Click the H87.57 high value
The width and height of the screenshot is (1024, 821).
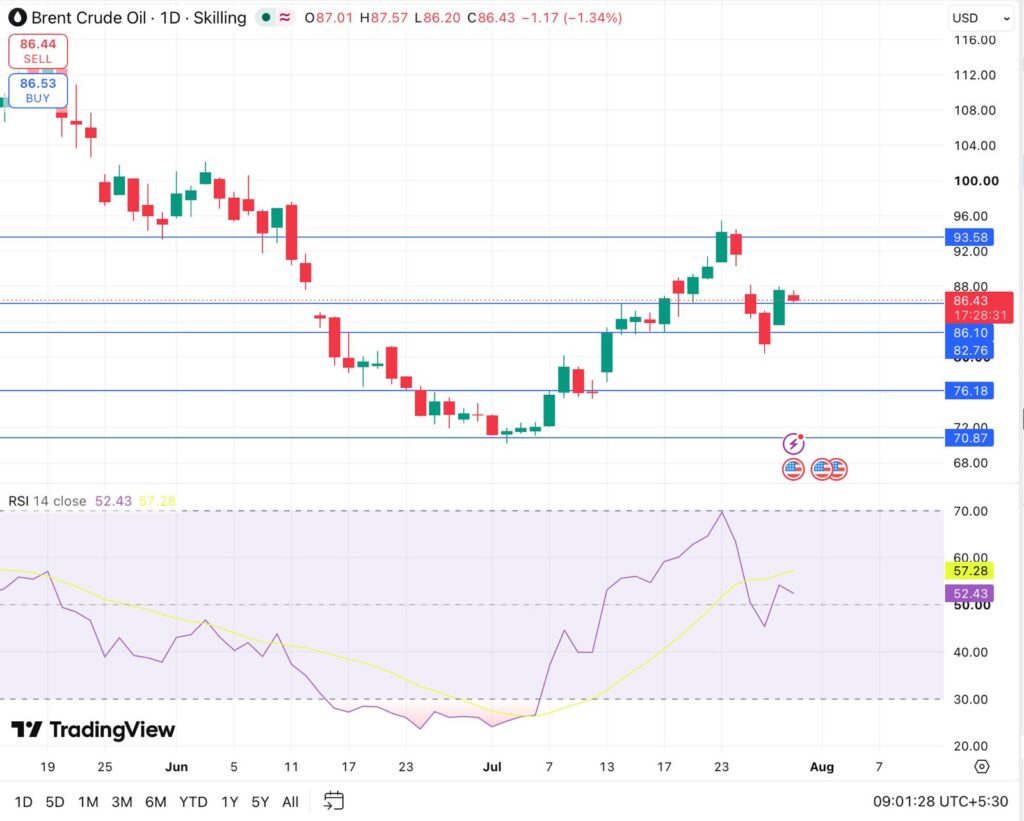[x=384, y=18]
